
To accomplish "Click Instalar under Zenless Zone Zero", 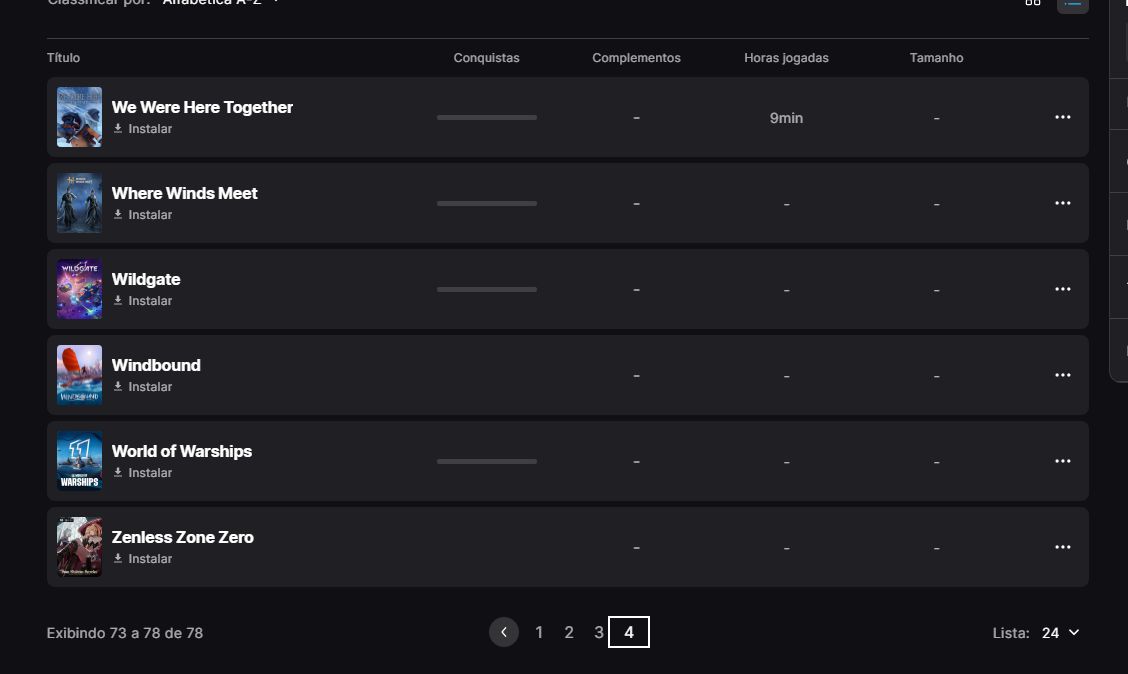I will pyautogui.click(x=143, y=559).
